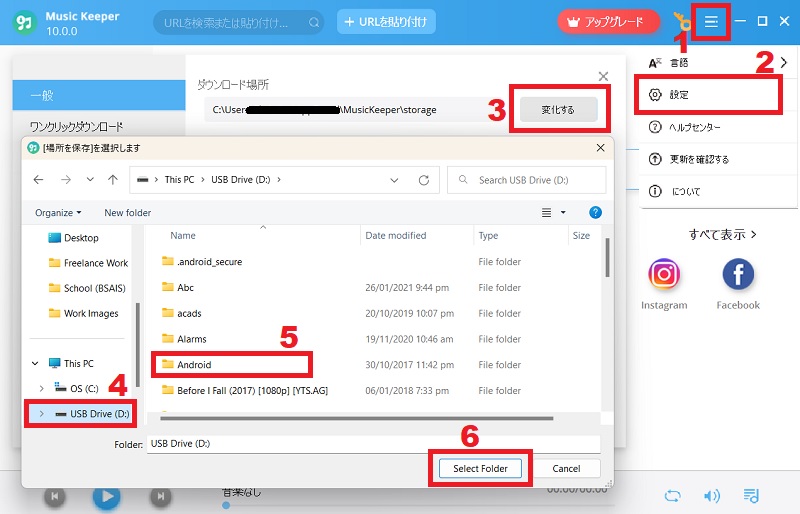Click すべて表示 show all link
Viewport: 800px width, 514px height.
click(722, 234)
